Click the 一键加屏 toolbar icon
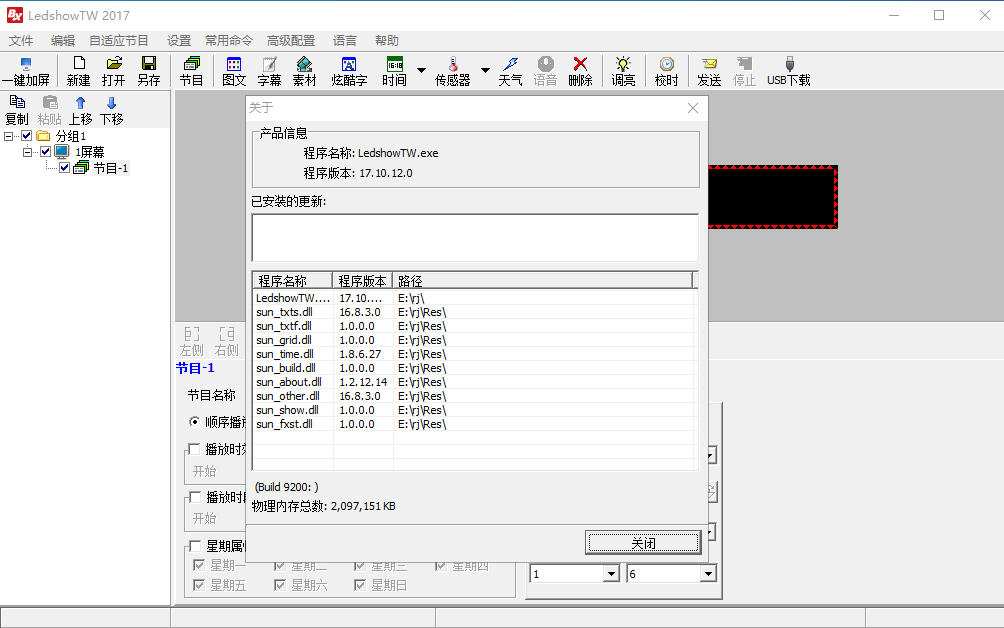Screen dimensions: 1004x628 26,71
